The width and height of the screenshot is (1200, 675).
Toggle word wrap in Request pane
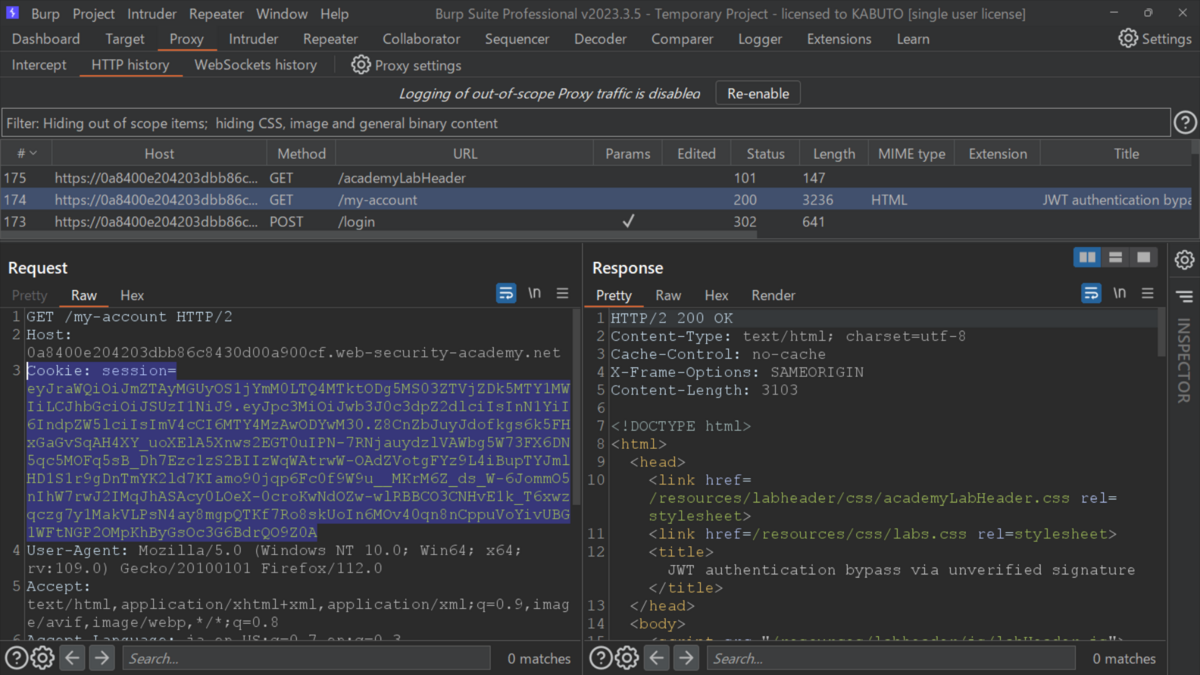point(506,293)
